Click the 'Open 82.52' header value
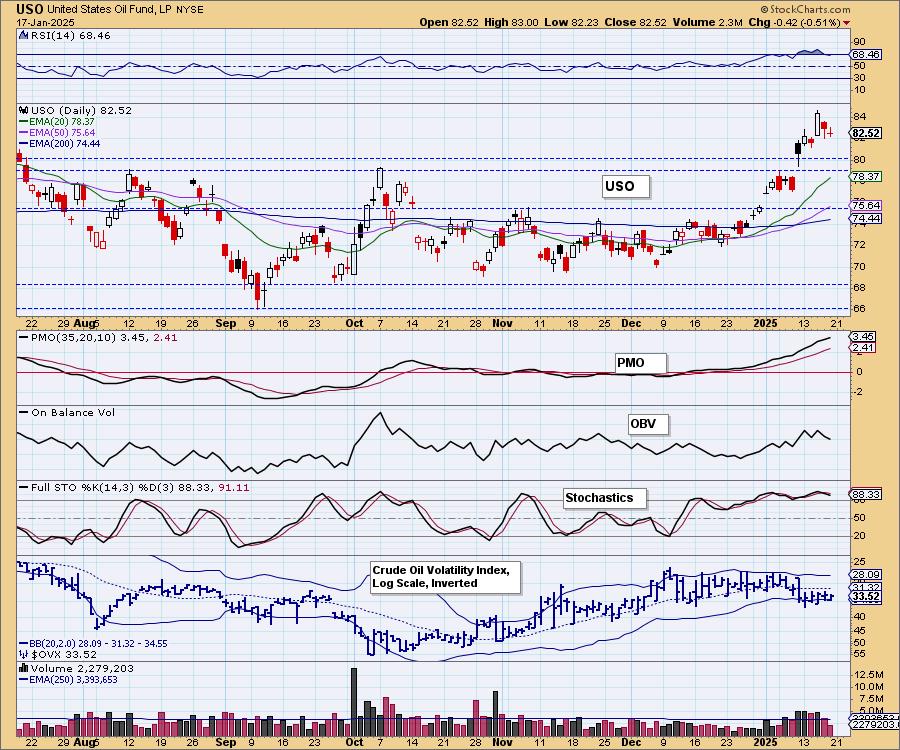Viewport: 900px width, 750px height. pyautogui.click(x=449, y=22)
